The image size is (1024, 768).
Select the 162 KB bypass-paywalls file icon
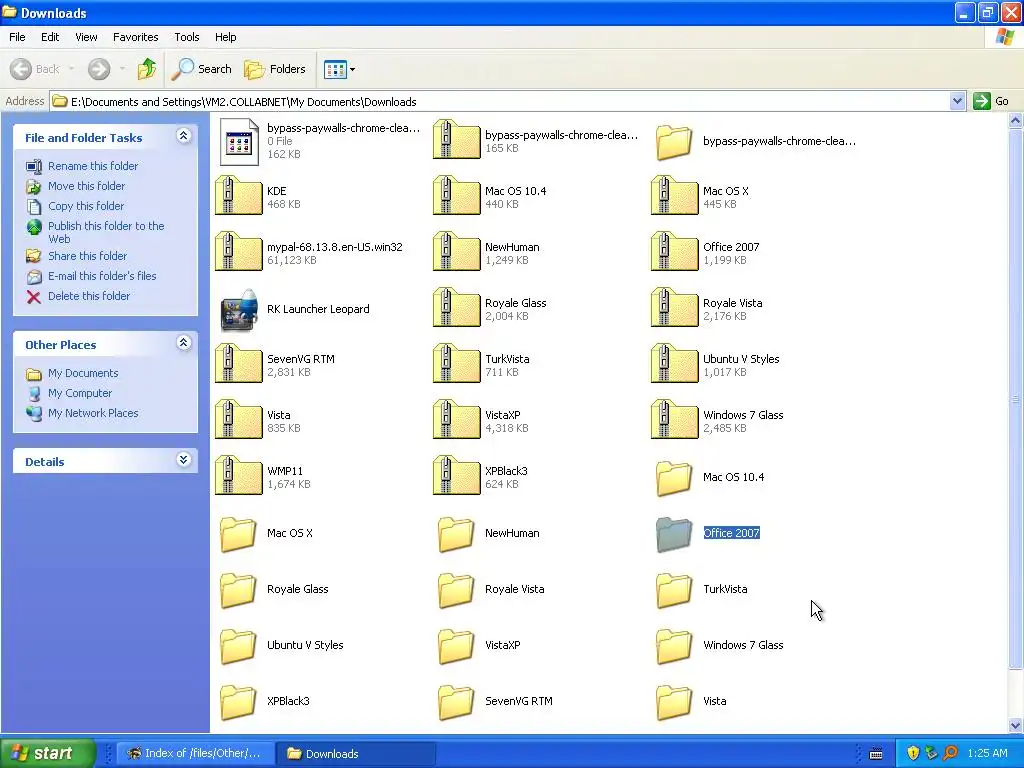click(x=238, y=141)
